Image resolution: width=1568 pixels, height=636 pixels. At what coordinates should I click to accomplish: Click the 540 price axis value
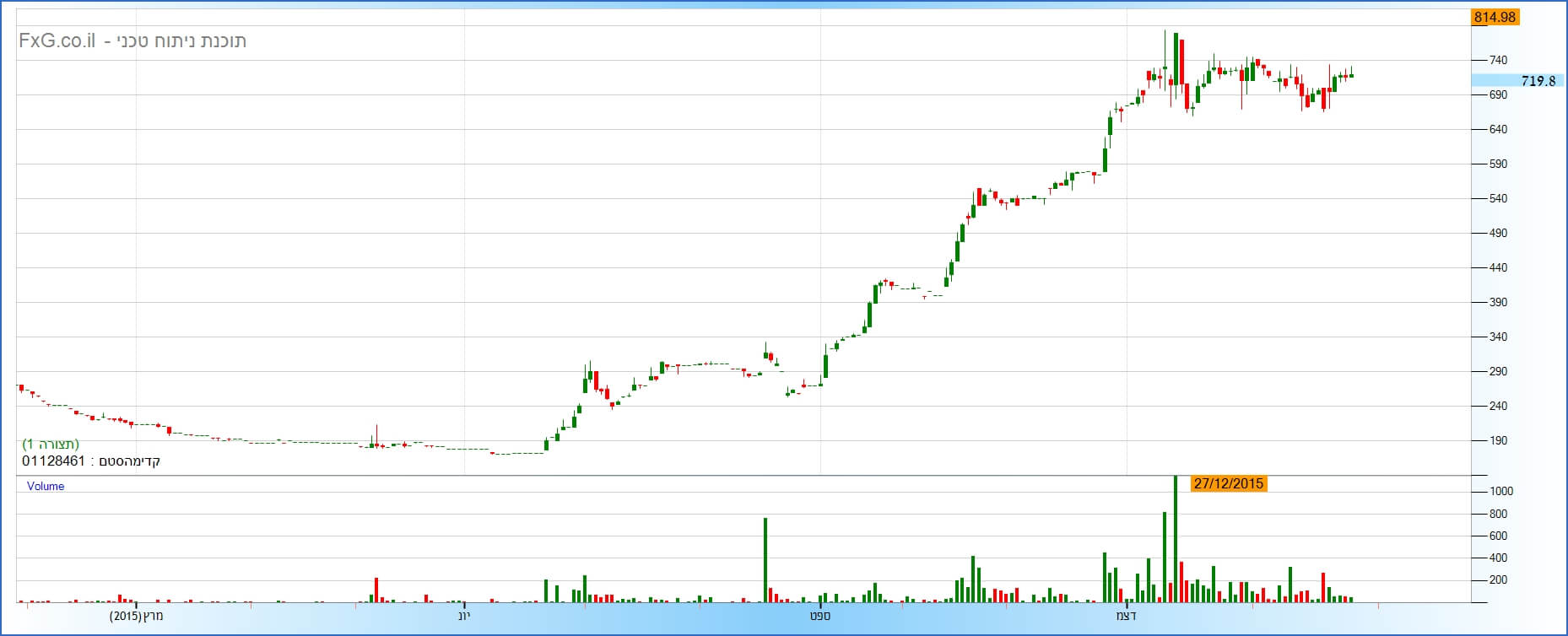1498,199
